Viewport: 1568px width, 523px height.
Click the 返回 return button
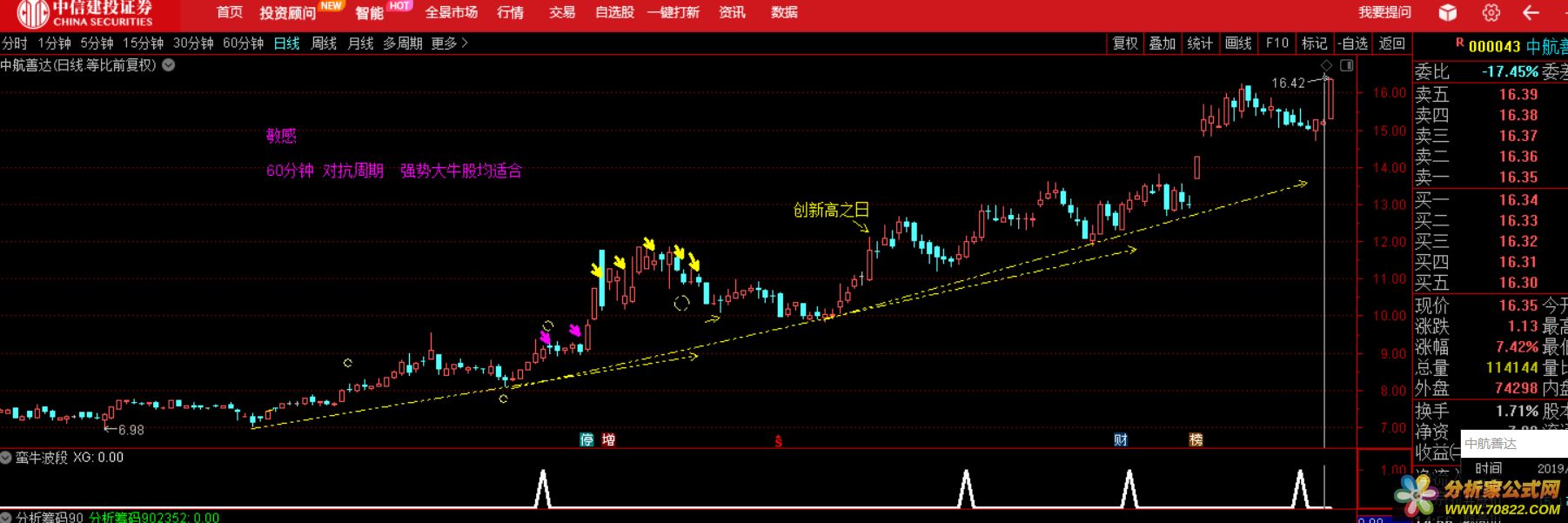click(1392, 43)
